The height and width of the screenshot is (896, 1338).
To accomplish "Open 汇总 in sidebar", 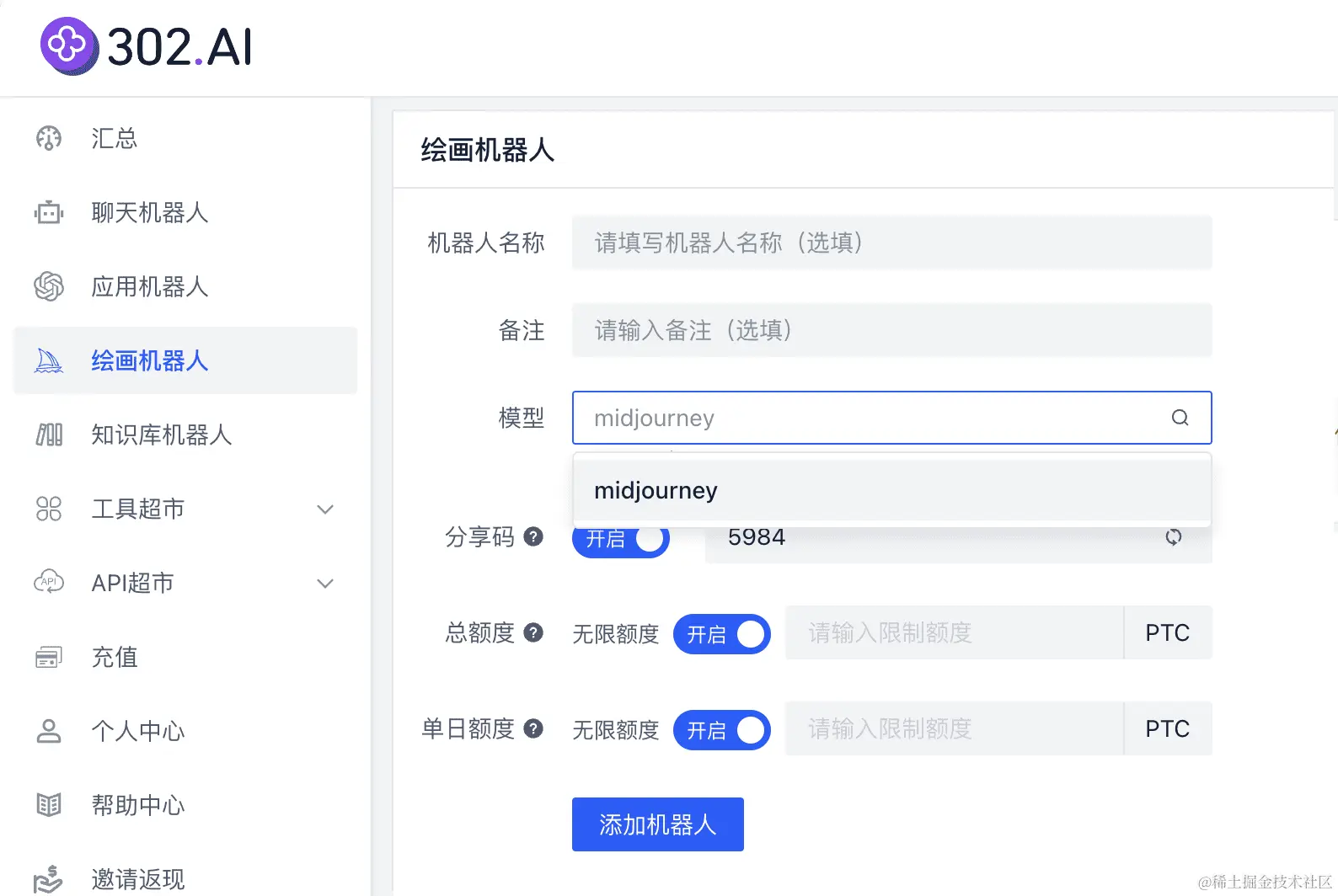I will click(x=185, y=138).
